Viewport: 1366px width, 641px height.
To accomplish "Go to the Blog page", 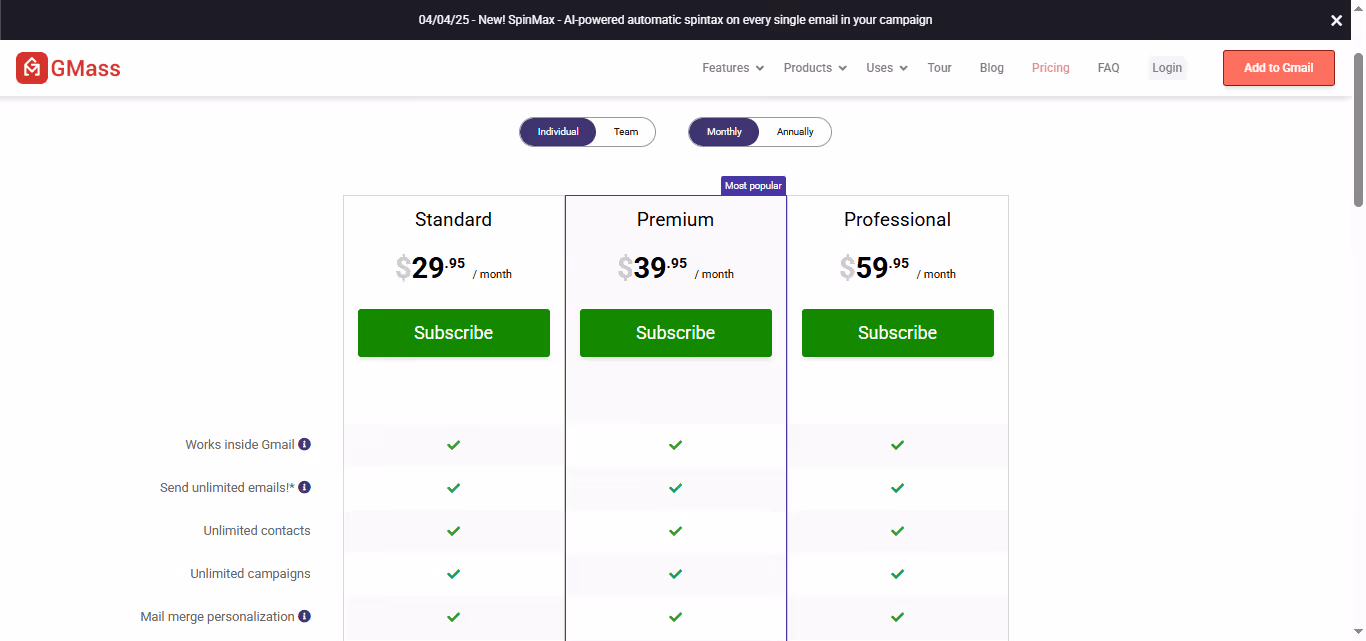I will pyautogui.click(x=992, y=68).
